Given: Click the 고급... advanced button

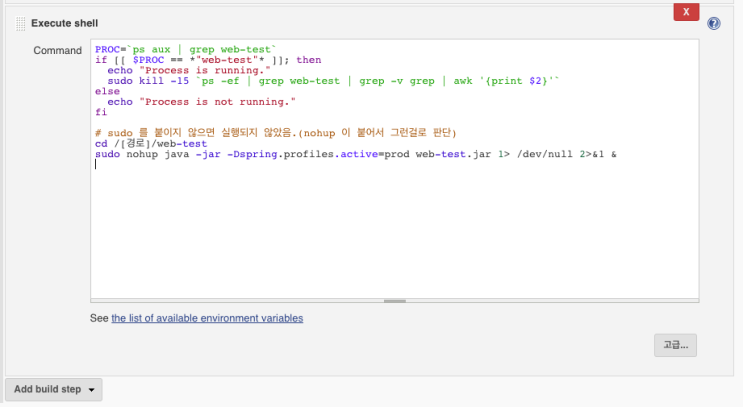Looking at the screenshot, I should click(676, 345).
